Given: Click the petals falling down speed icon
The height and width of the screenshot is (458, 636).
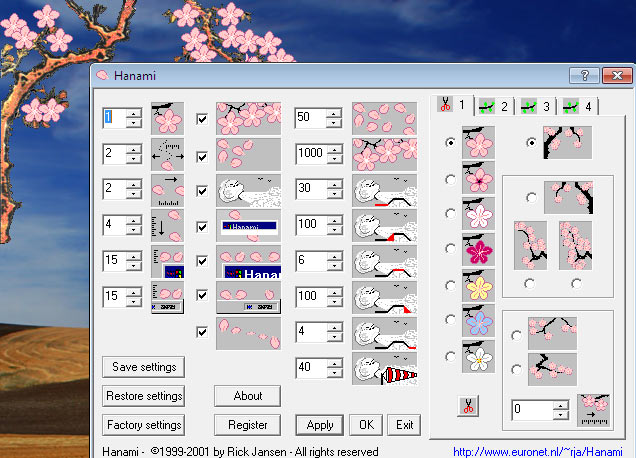Looking at the screenshot, I should pos(168,226).
